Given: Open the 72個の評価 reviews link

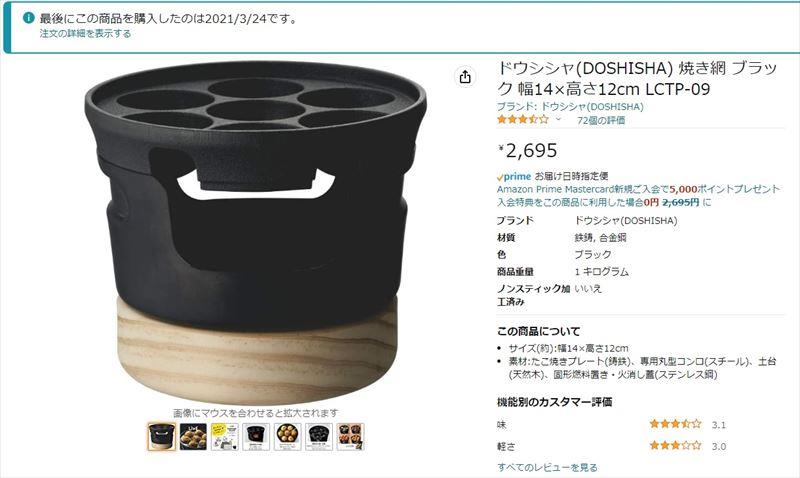Looking at the screenshot, I should click(601, 120).
